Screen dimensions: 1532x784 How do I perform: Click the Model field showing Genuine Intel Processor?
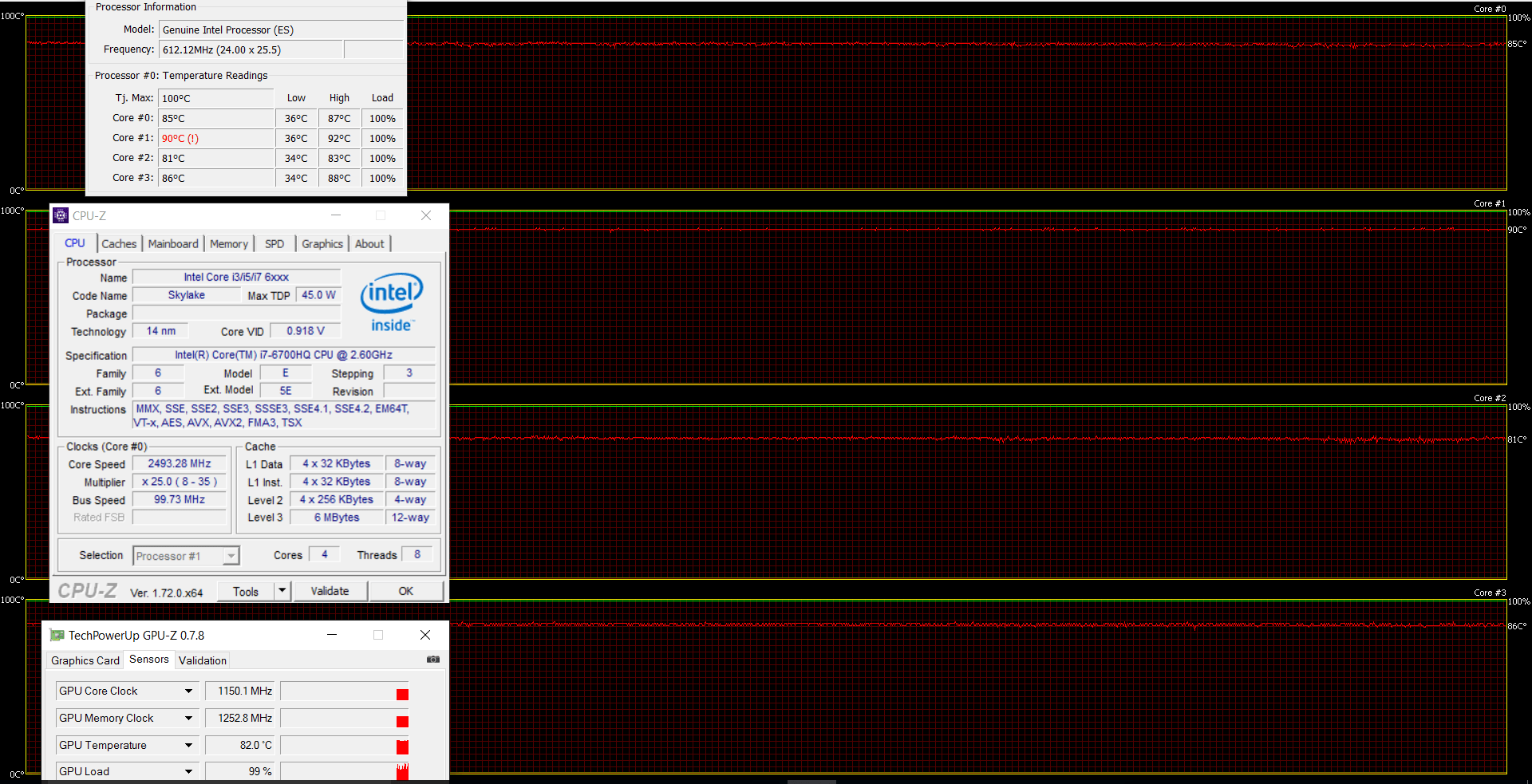[281, 30]
